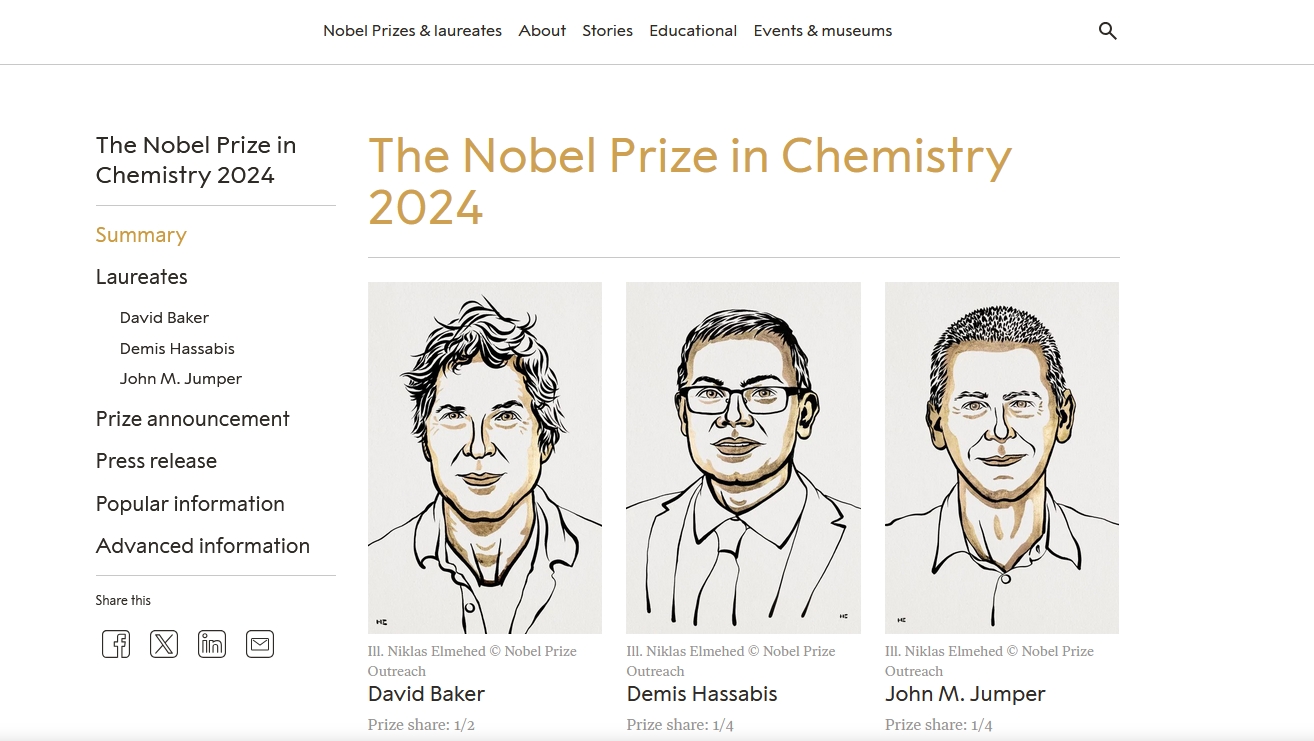Share this page on LinkedIn

(212, 644)
